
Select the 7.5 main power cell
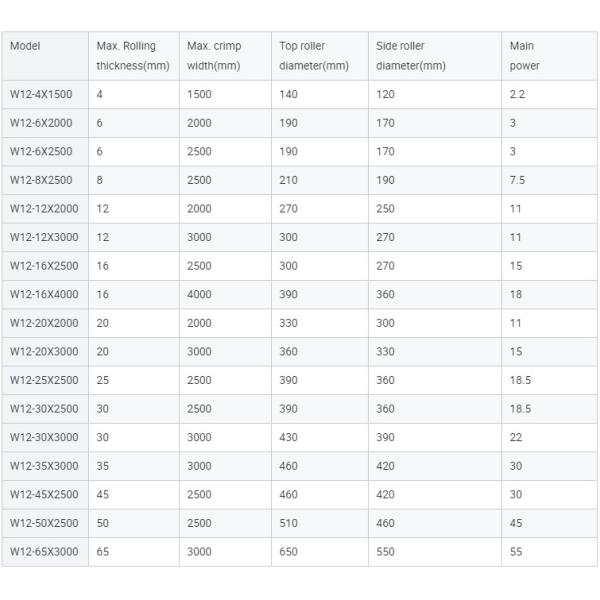[517, 180]
